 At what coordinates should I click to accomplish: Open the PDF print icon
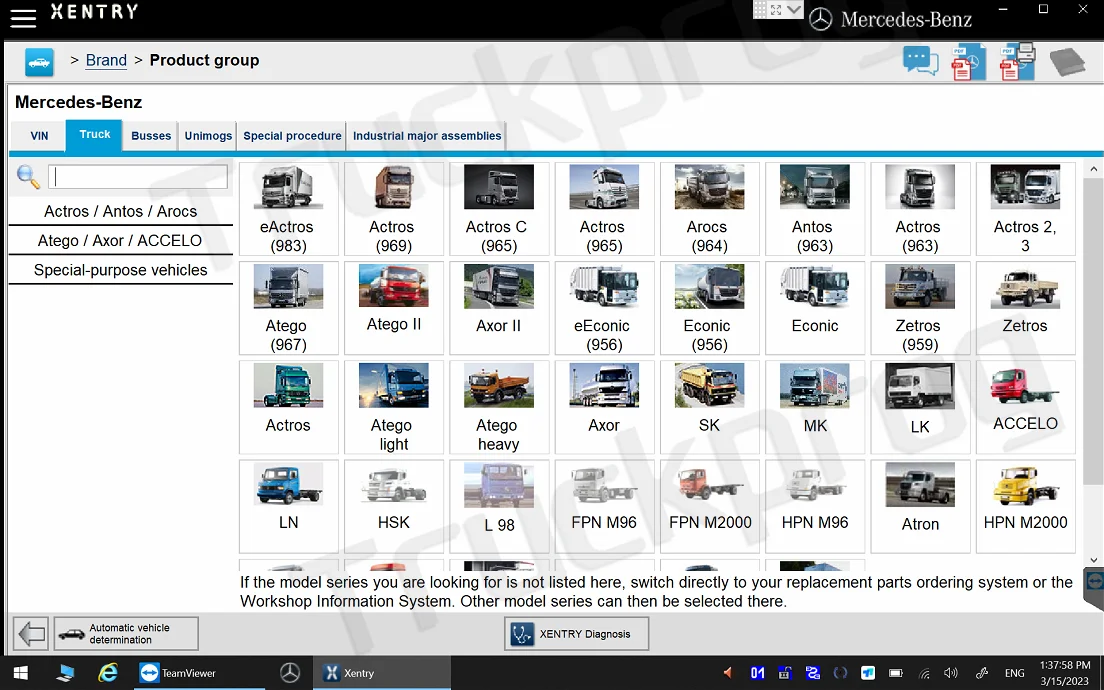coord(1017,62)
